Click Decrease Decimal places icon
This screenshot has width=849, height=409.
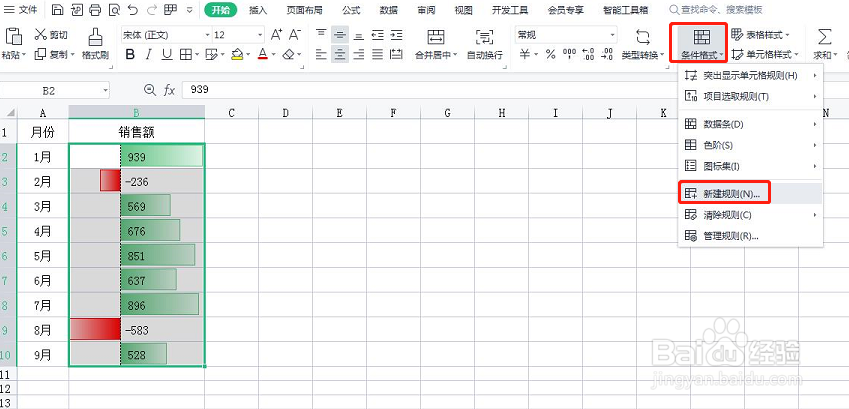tap(608, 54)
